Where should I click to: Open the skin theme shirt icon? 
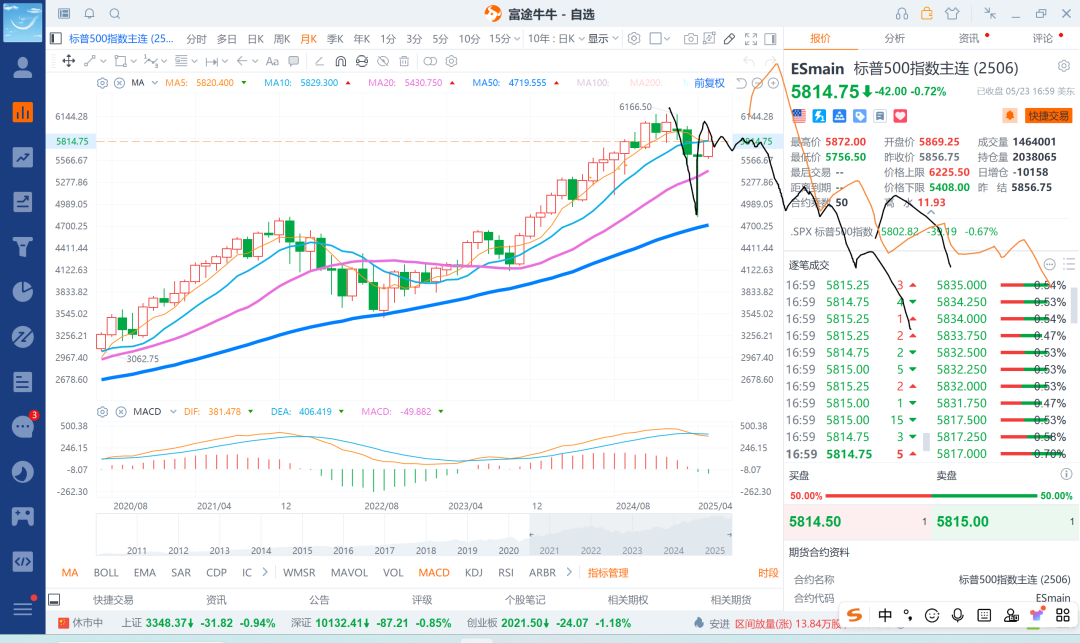952,14
